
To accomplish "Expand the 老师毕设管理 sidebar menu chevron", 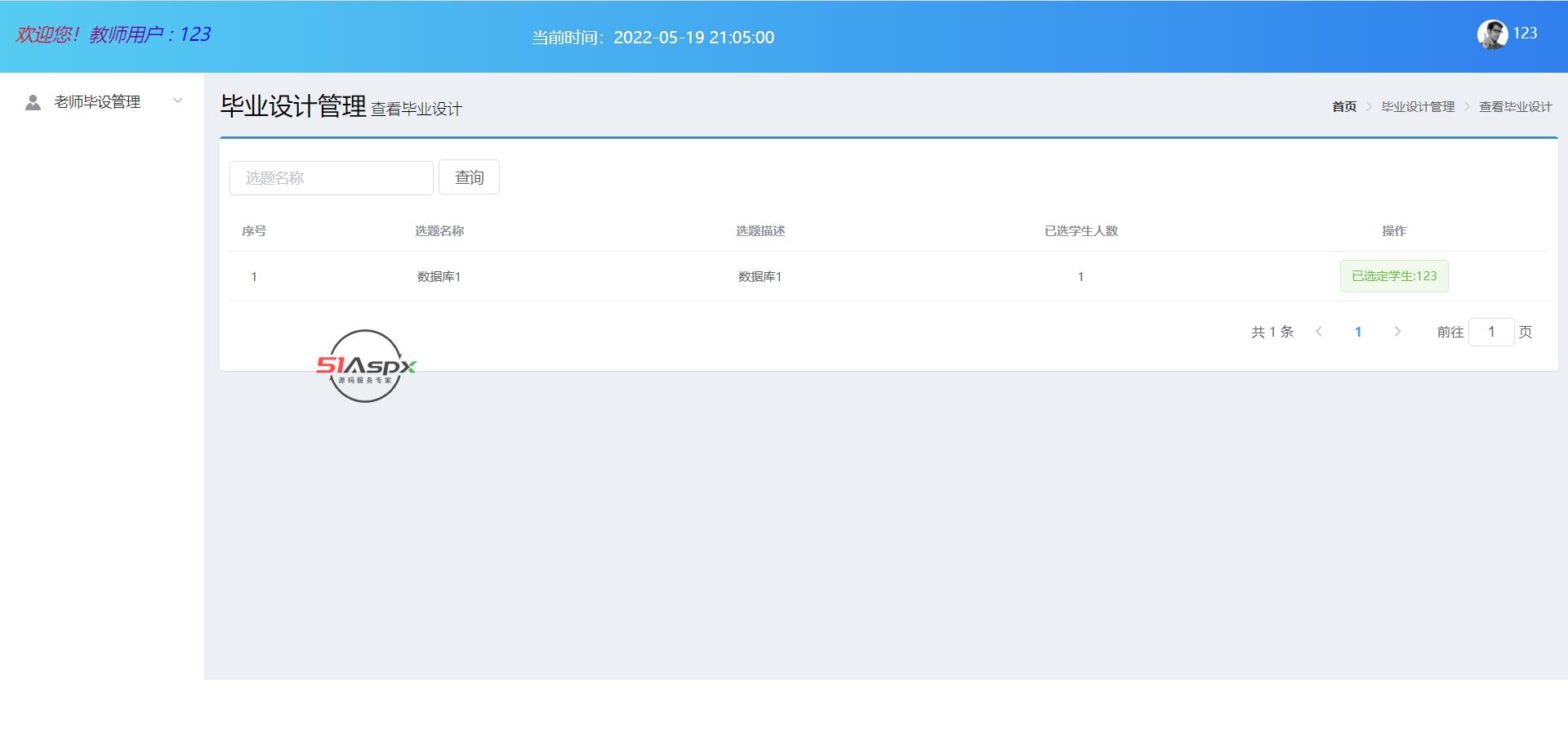I will pyautogui.click(x=177, y=101).
